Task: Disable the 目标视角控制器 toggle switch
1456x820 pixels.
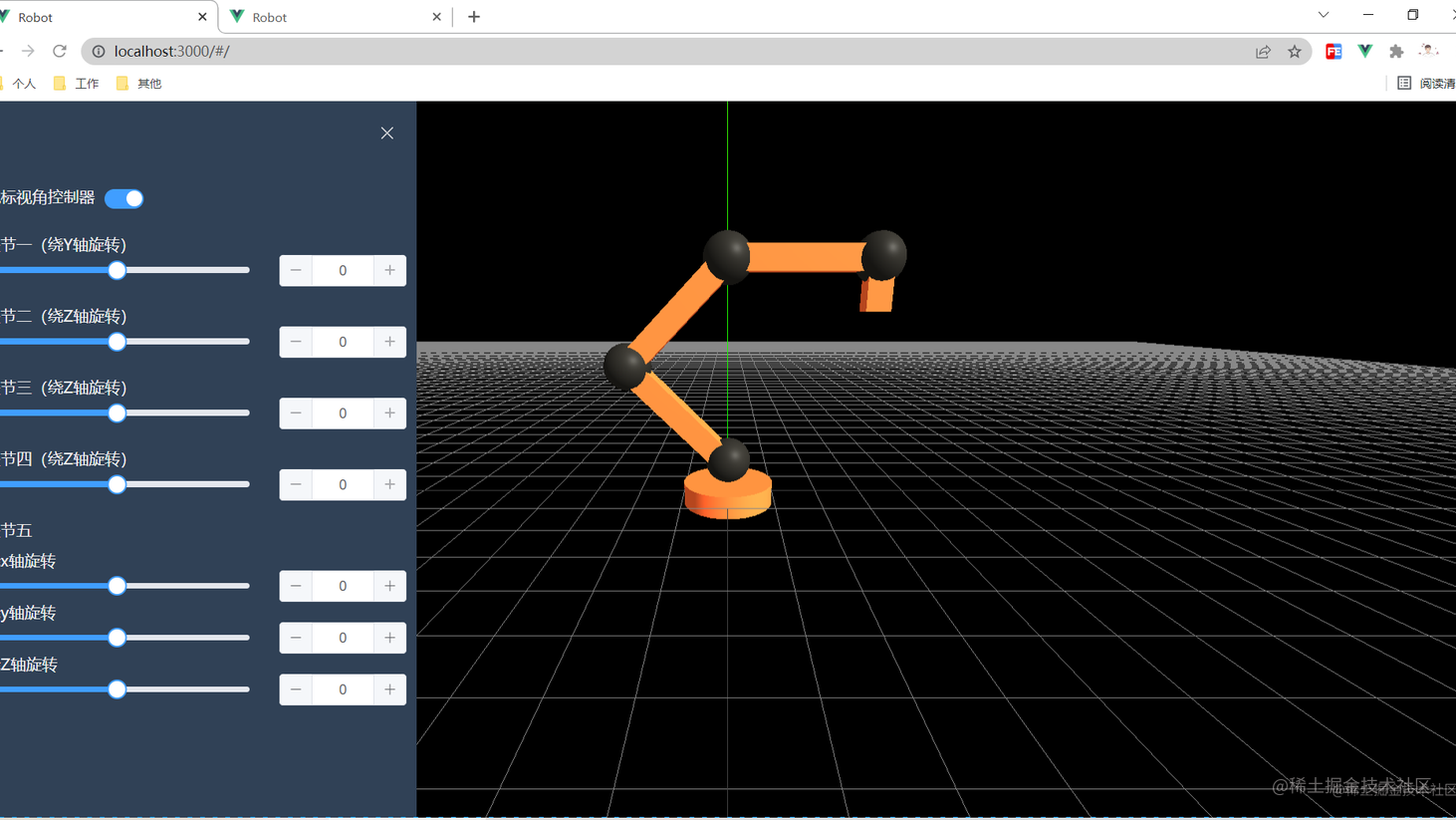Action: click(x=123, y=198)
